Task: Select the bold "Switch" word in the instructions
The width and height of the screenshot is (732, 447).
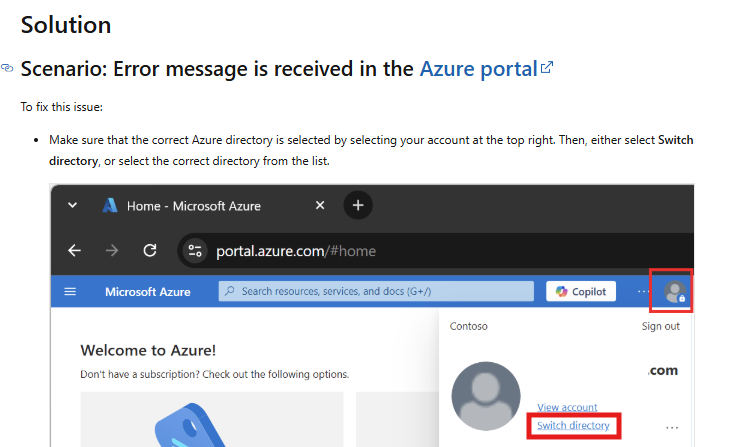Action: 676,140
